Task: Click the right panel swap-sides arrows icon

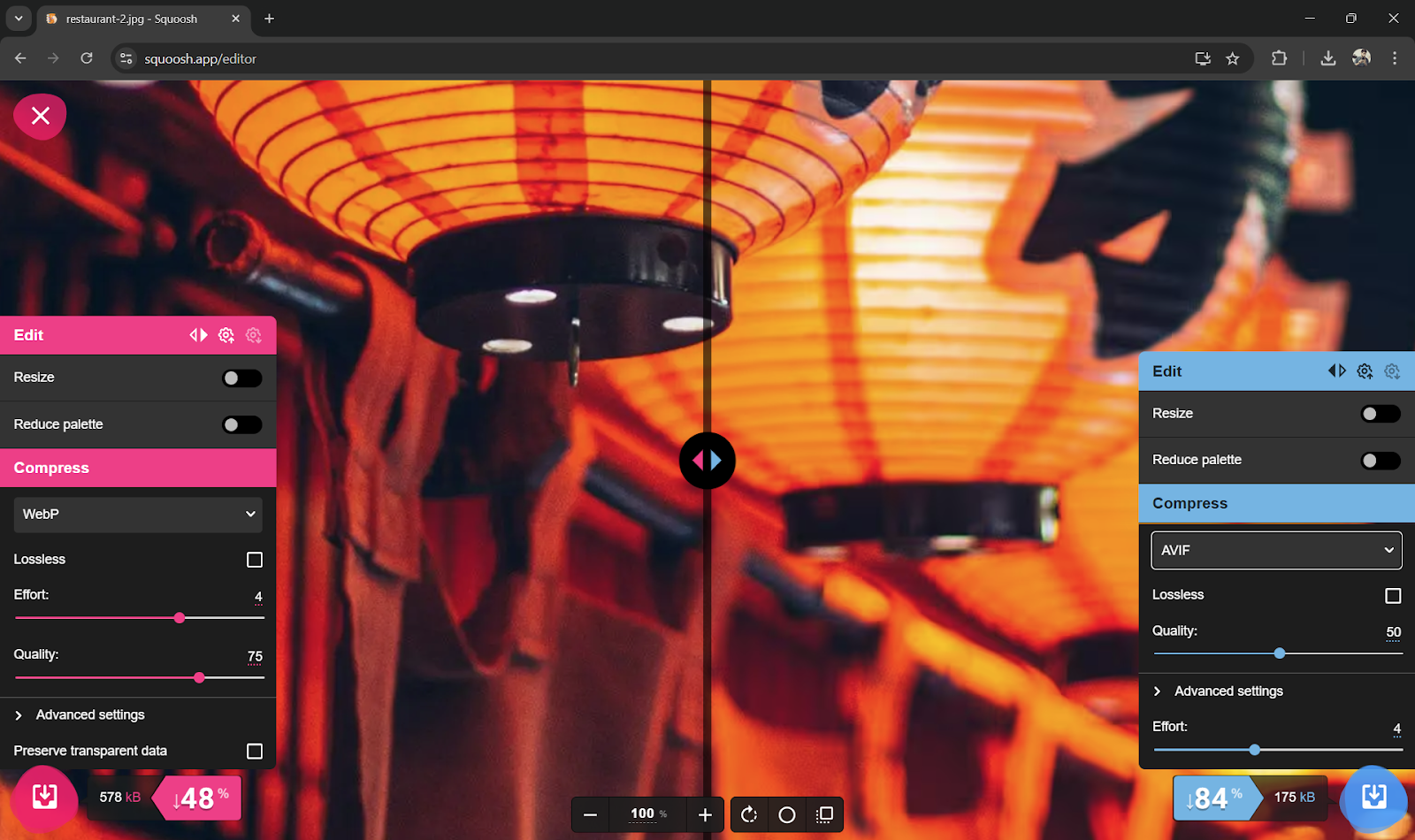Action: tap(1337, 371)
